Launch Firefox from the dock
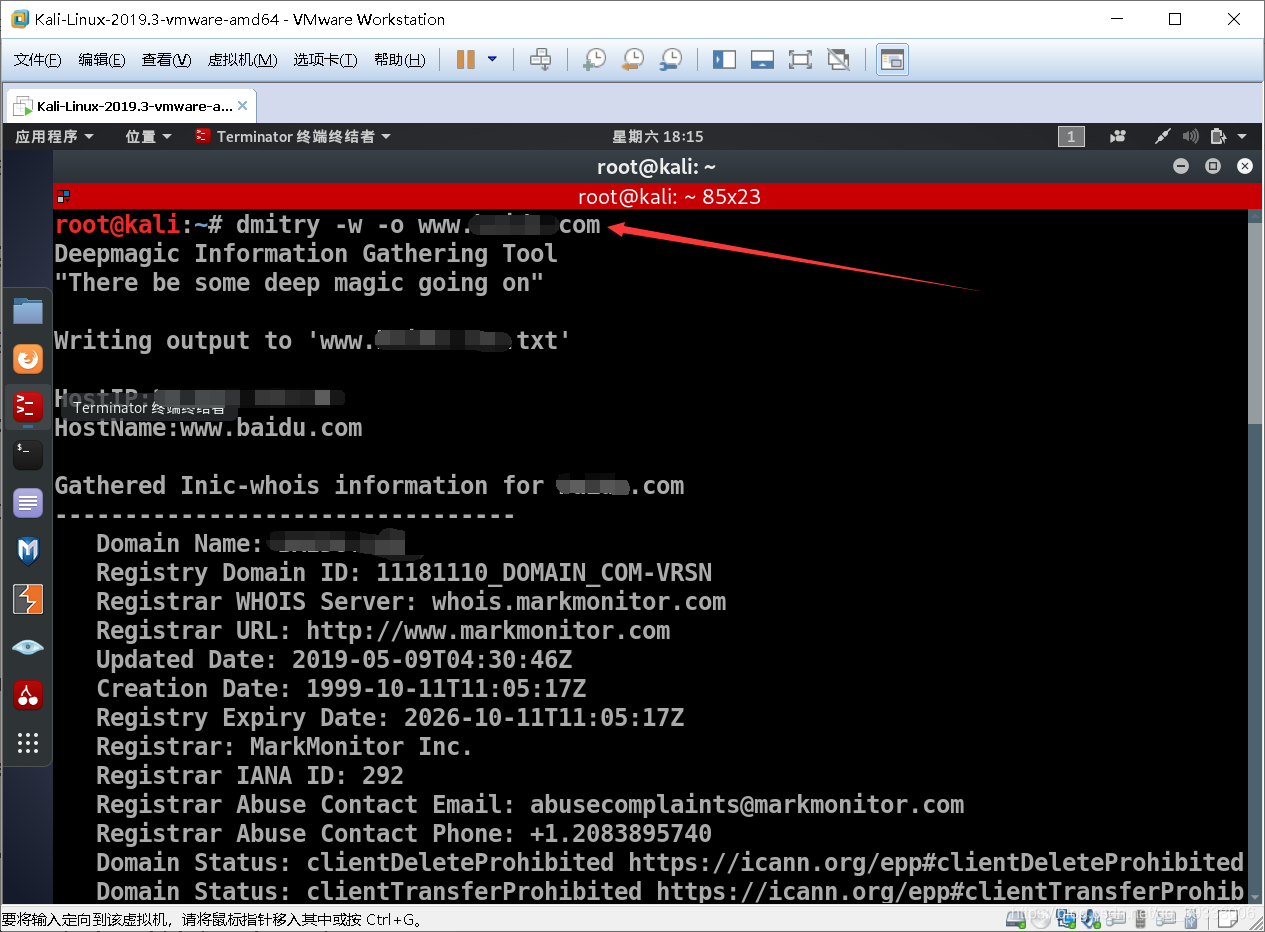Image resolution: width=1265 pixels, height=932 pixels. [28, 359]
